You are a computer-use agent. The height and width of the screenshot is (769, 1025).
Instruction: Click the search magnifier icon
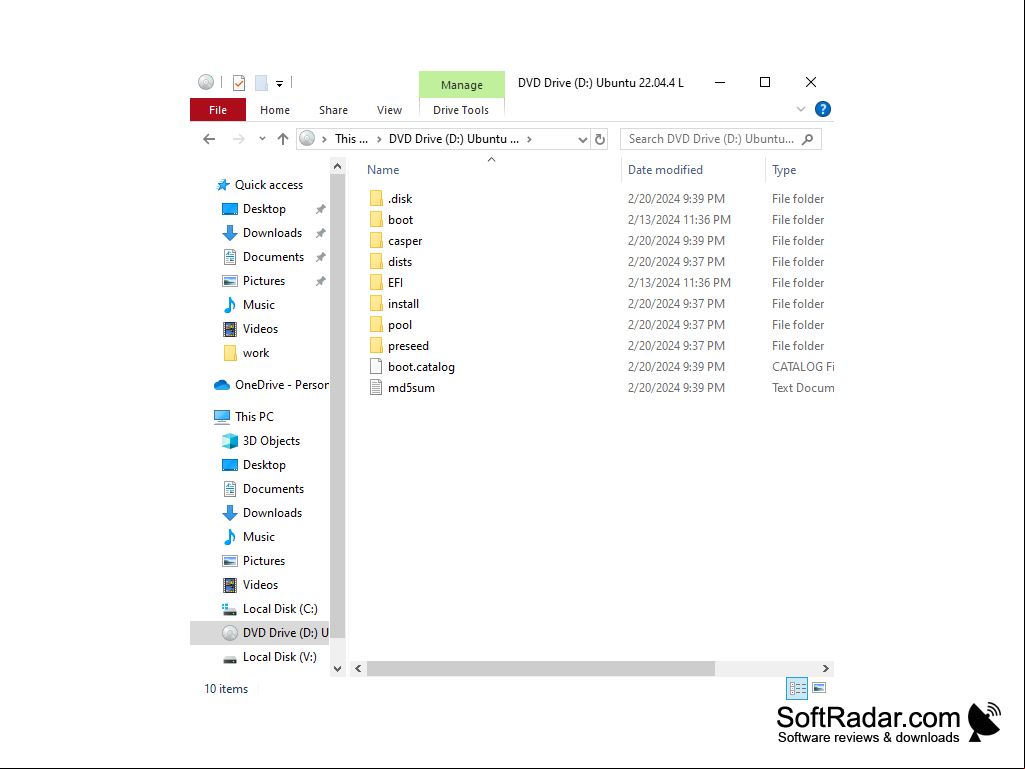808,139
